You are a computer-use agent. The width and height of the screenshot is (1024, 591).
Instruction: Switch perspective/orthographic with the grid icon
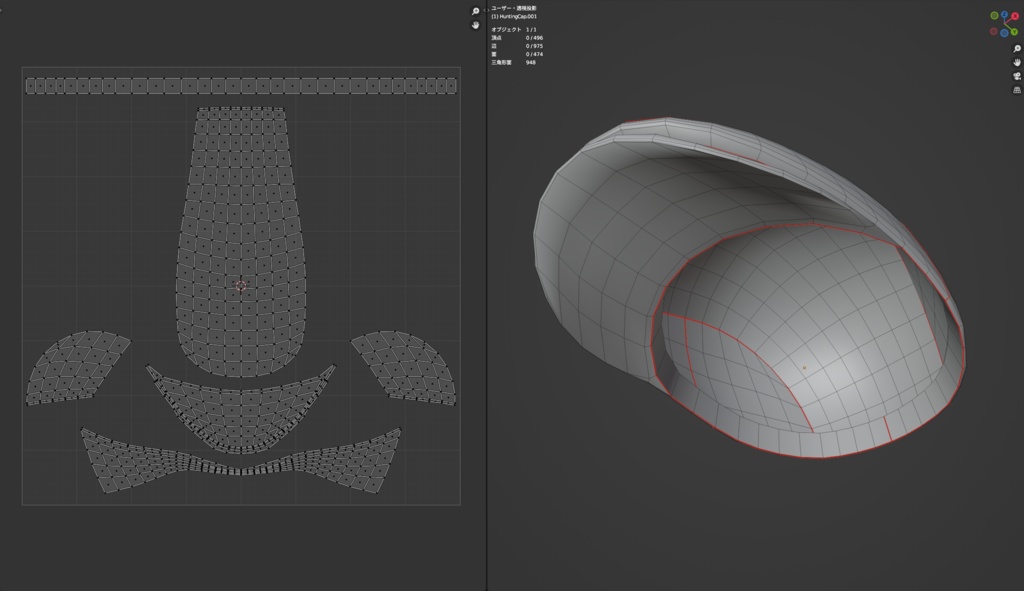1017,90
